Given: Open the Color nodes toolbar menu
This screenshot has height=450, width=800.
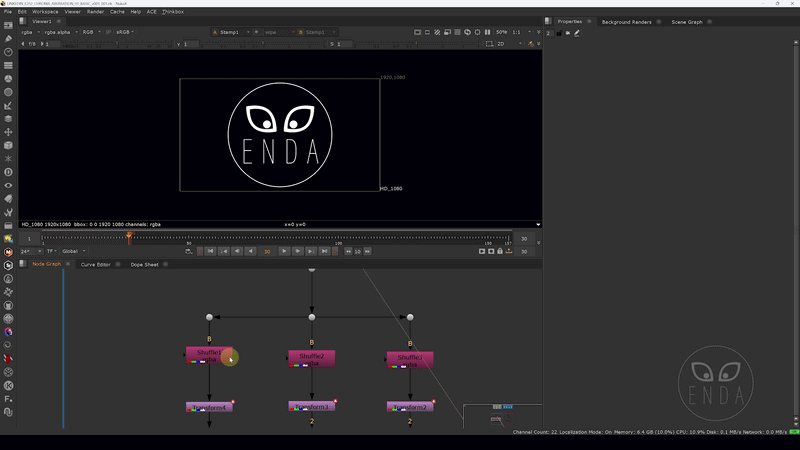Looking at the screenshot, I should pyautogui.click(x=8, y=79).
